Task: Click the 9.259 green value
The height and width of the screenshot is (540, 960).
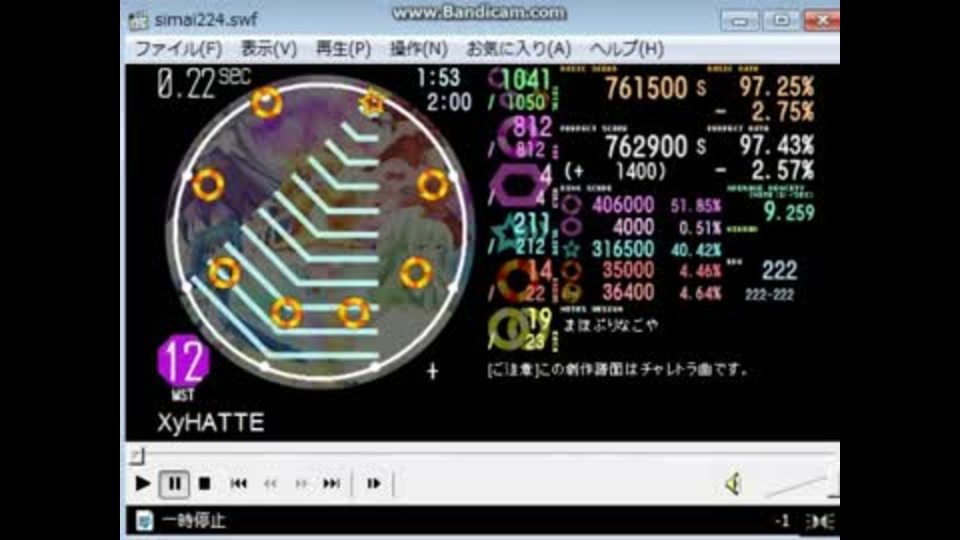Action: (x=789, y=212)
